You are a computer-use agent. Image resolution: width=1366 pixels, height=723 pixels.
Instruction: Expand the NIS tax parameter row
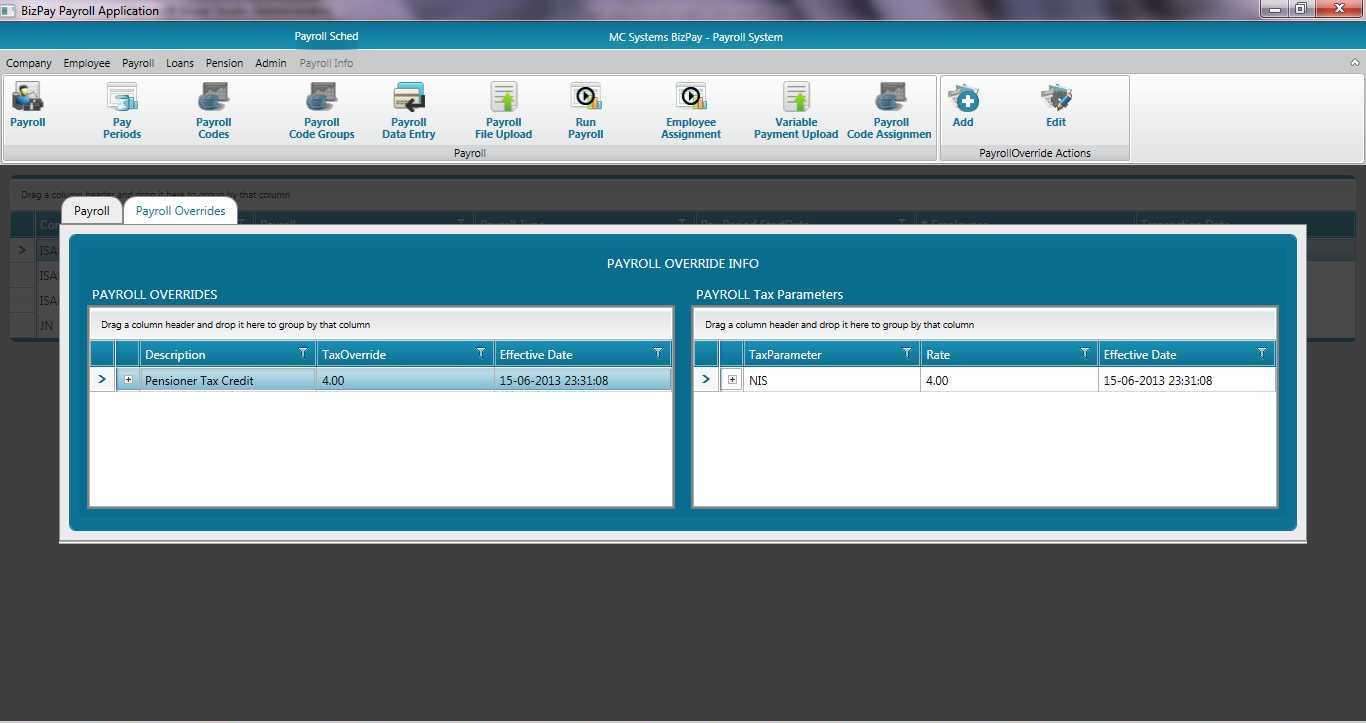coord(732,380)
